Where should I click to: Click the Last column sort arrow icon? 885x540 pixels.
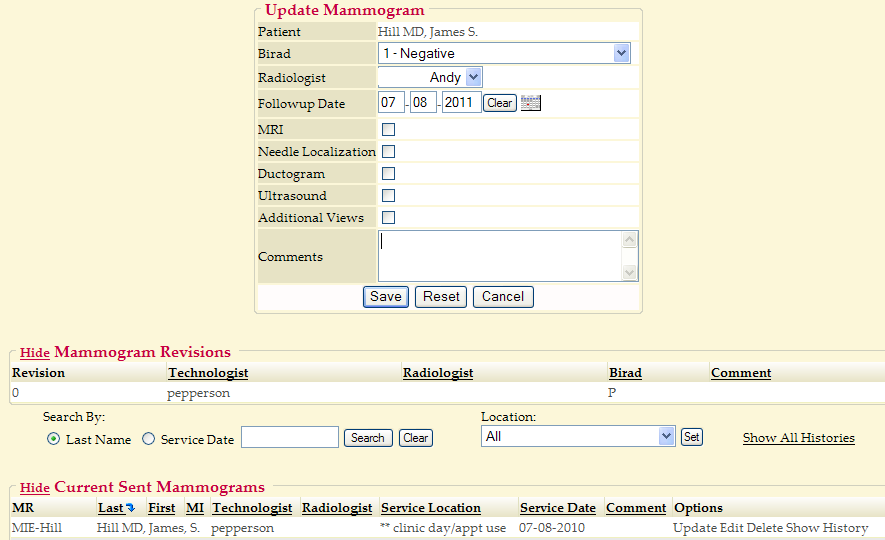tap(130, 509)
